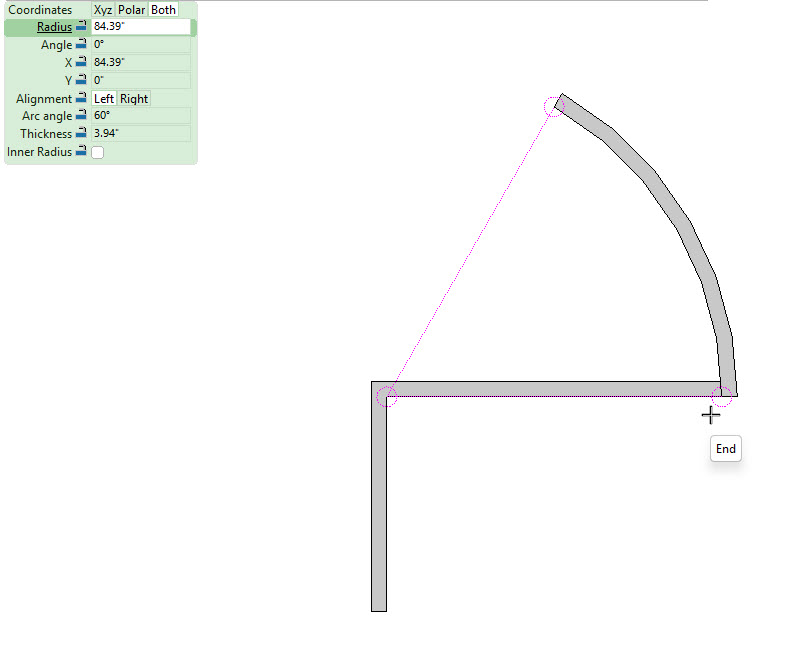This screenshot has width=800, height=646.
Task: Click the X value field
Action: [141, 62]
